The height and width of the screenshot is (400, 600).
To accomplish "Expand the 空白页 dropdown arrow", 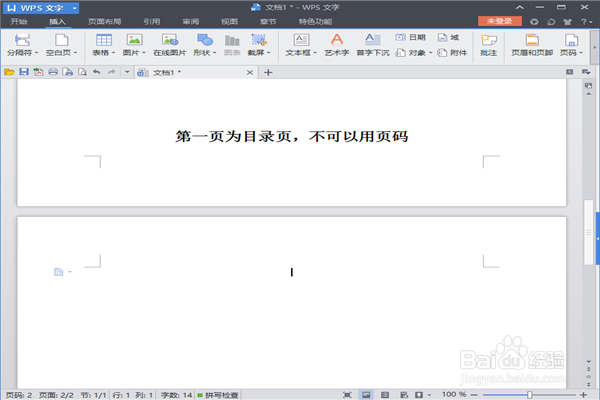I will tap(75, 52).
